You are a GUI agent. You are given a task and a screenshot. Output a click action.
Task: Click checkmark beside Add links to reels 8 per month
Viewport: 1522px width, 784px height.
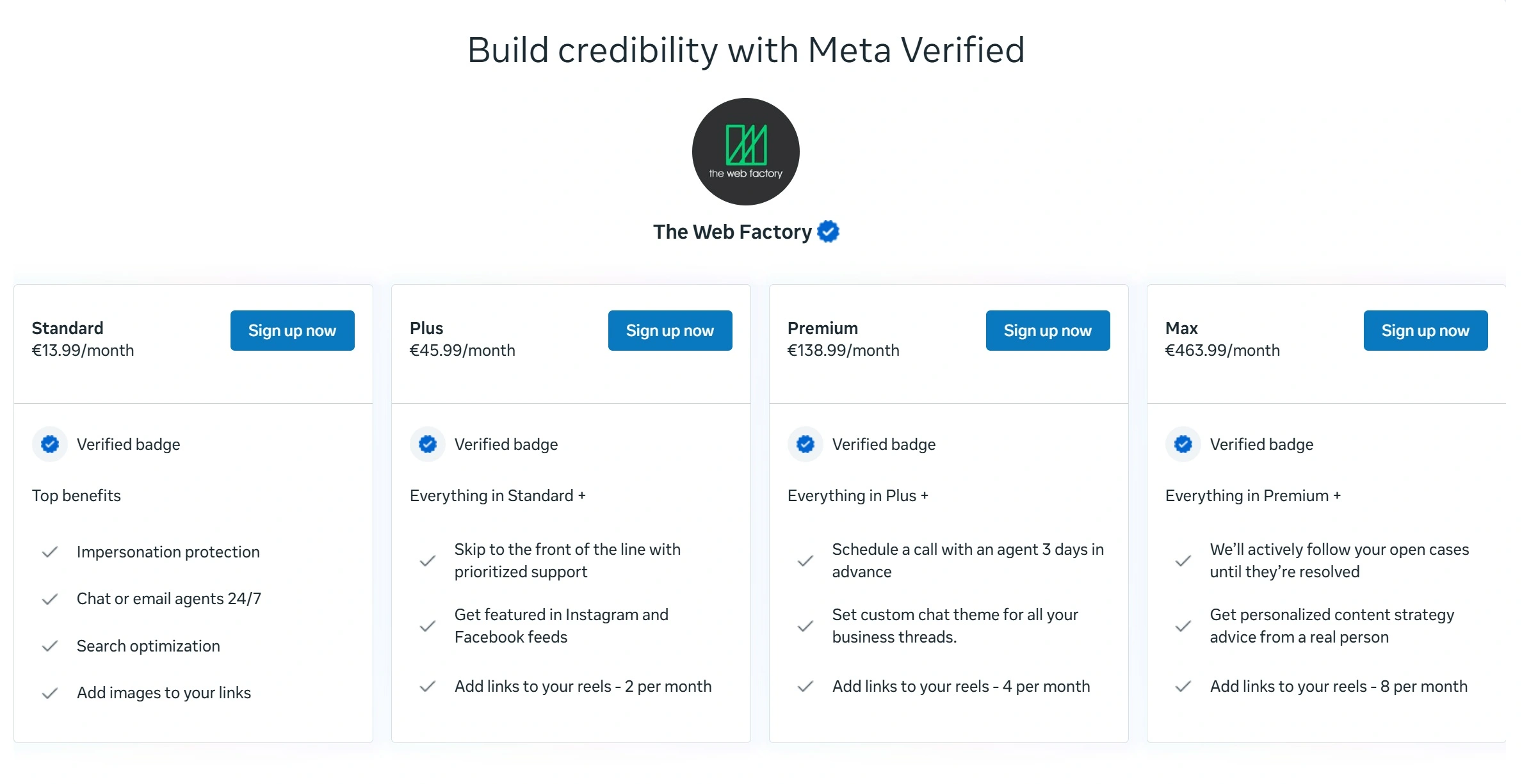[x=1183, y=687]
